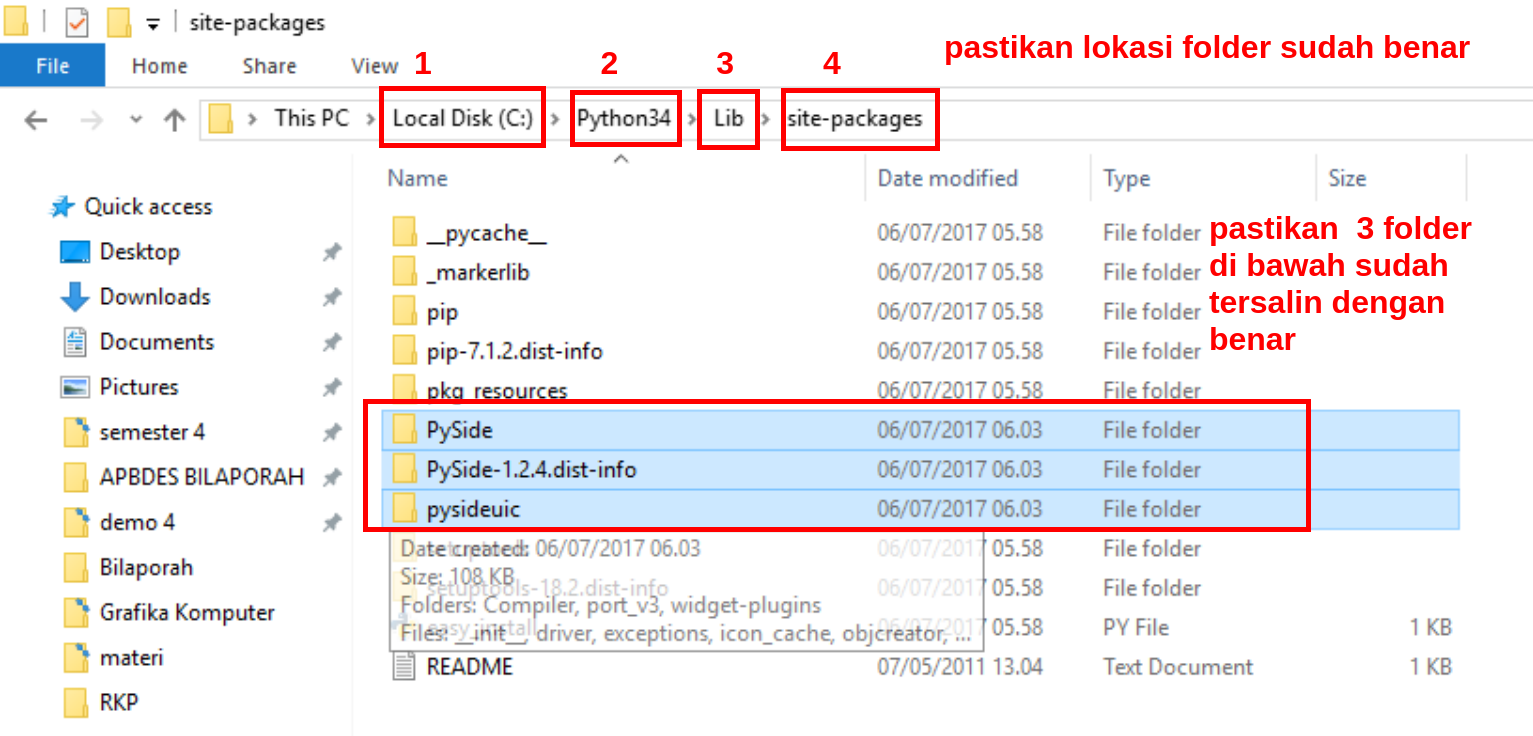Open demo 4 folder in sidebar
This screenshot has height=736, width=1533.
point(137,522)
